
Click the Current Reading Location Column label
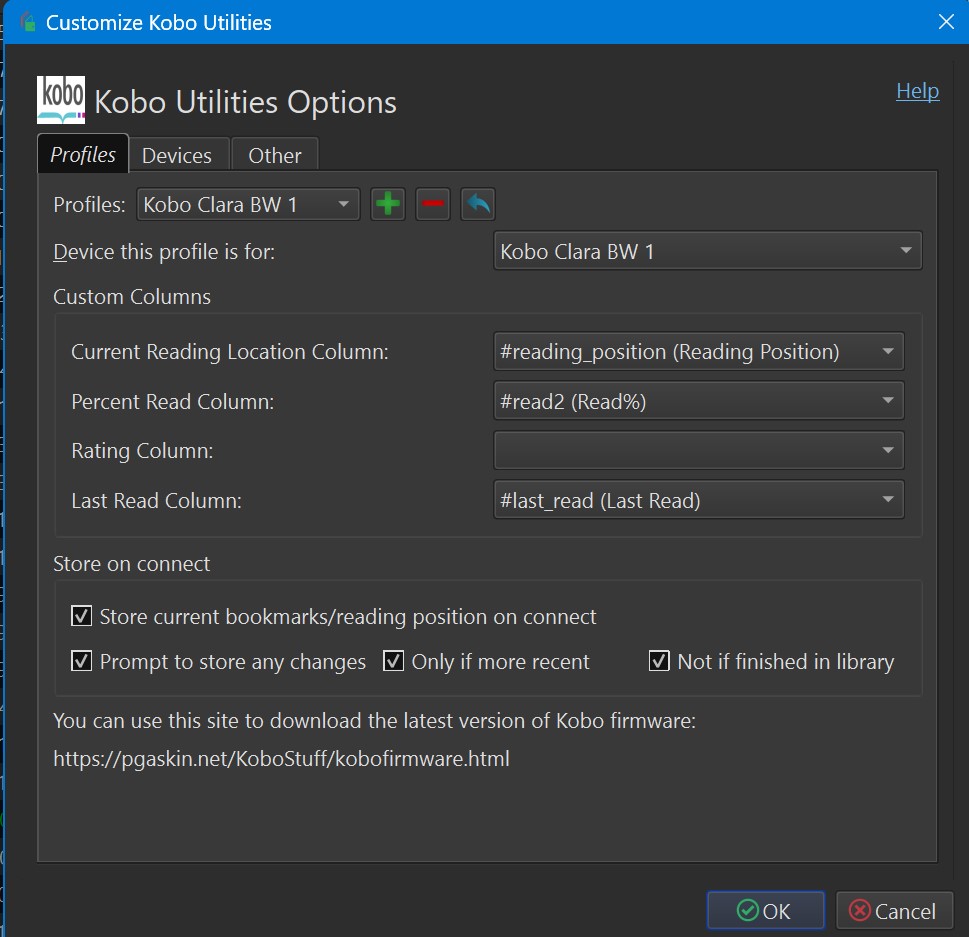pos(230,352)
